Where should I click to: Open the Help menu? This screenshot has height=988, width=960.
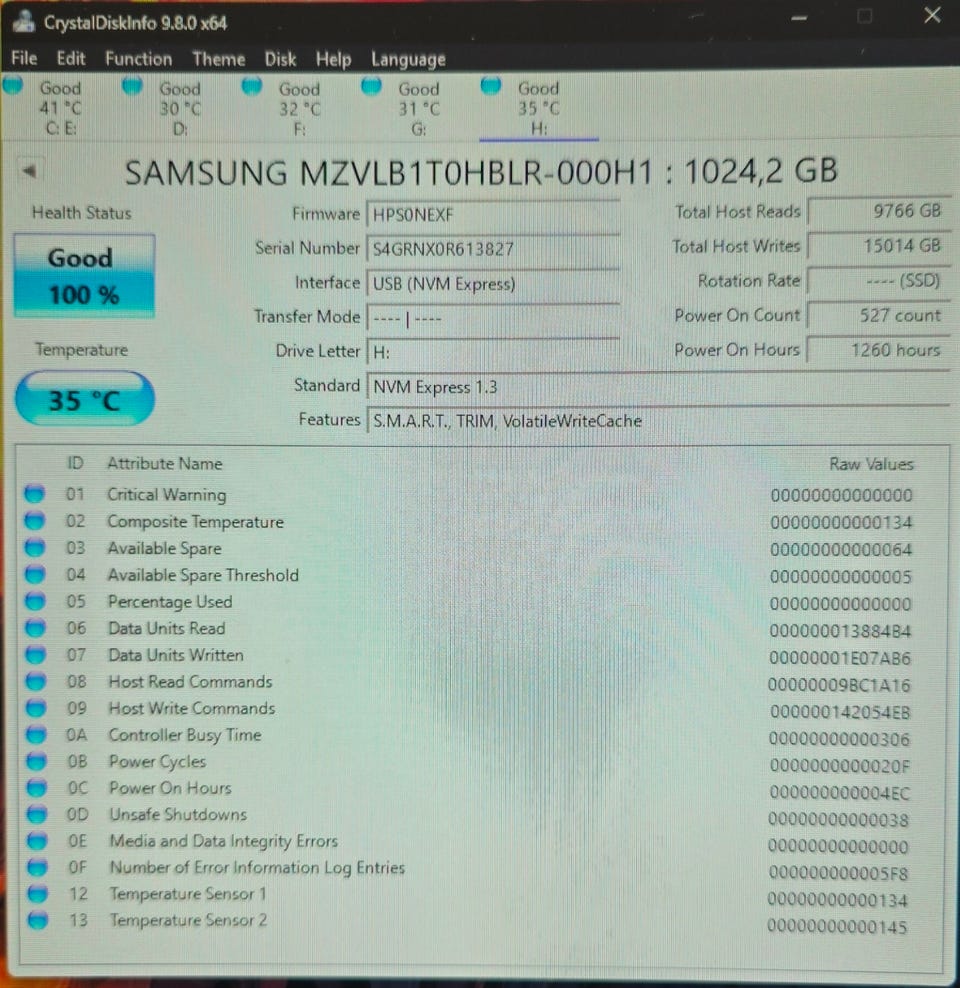(333, 60)
